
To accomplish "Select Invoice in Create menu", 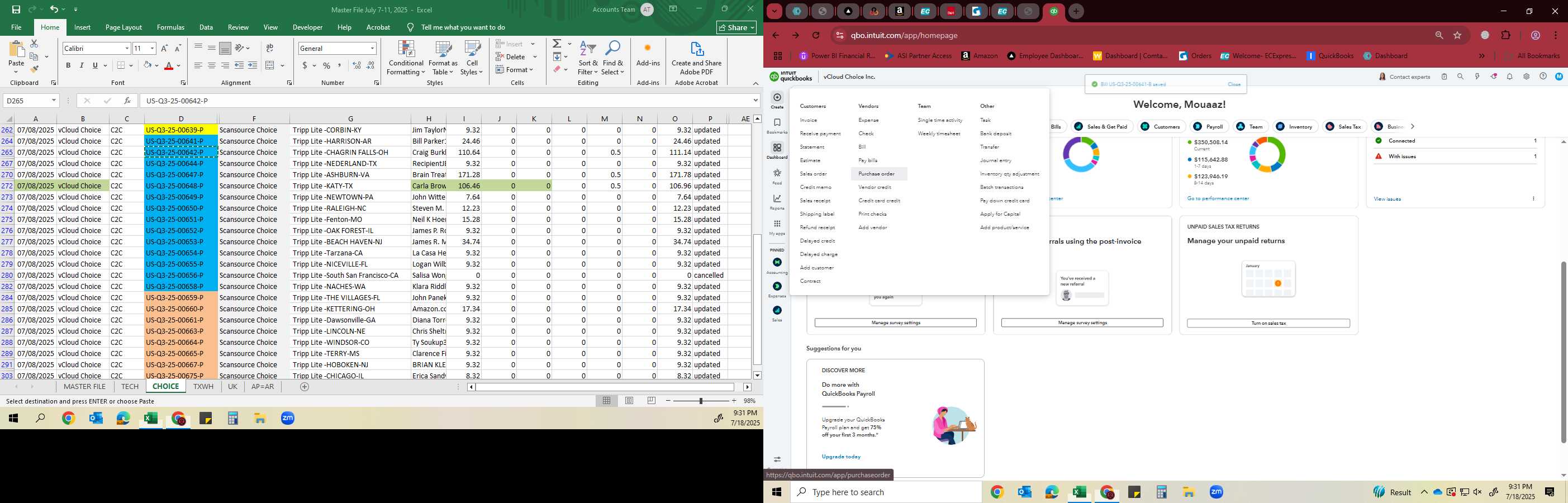I will click(x=809, y=121).
